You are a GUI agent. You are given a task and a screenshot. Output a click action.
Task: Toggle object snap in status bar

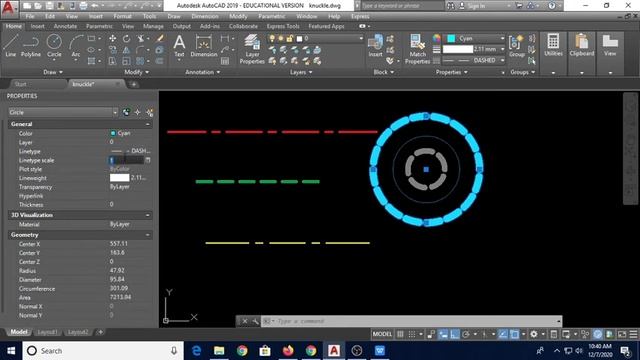[x=514, y=334]
